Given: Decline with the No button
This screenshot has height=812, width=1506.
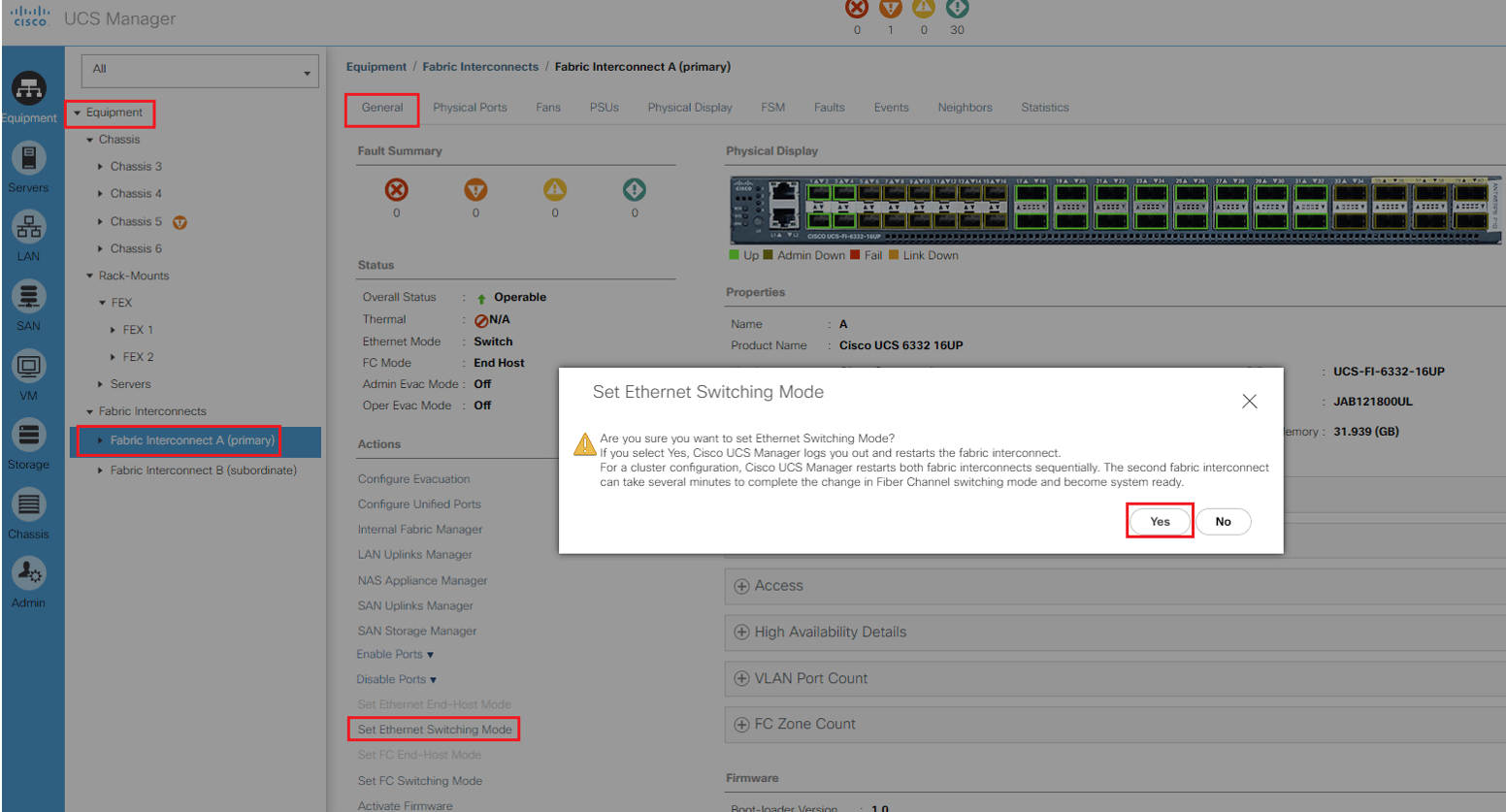Looking at the screenshot, I should point(1224,522).
